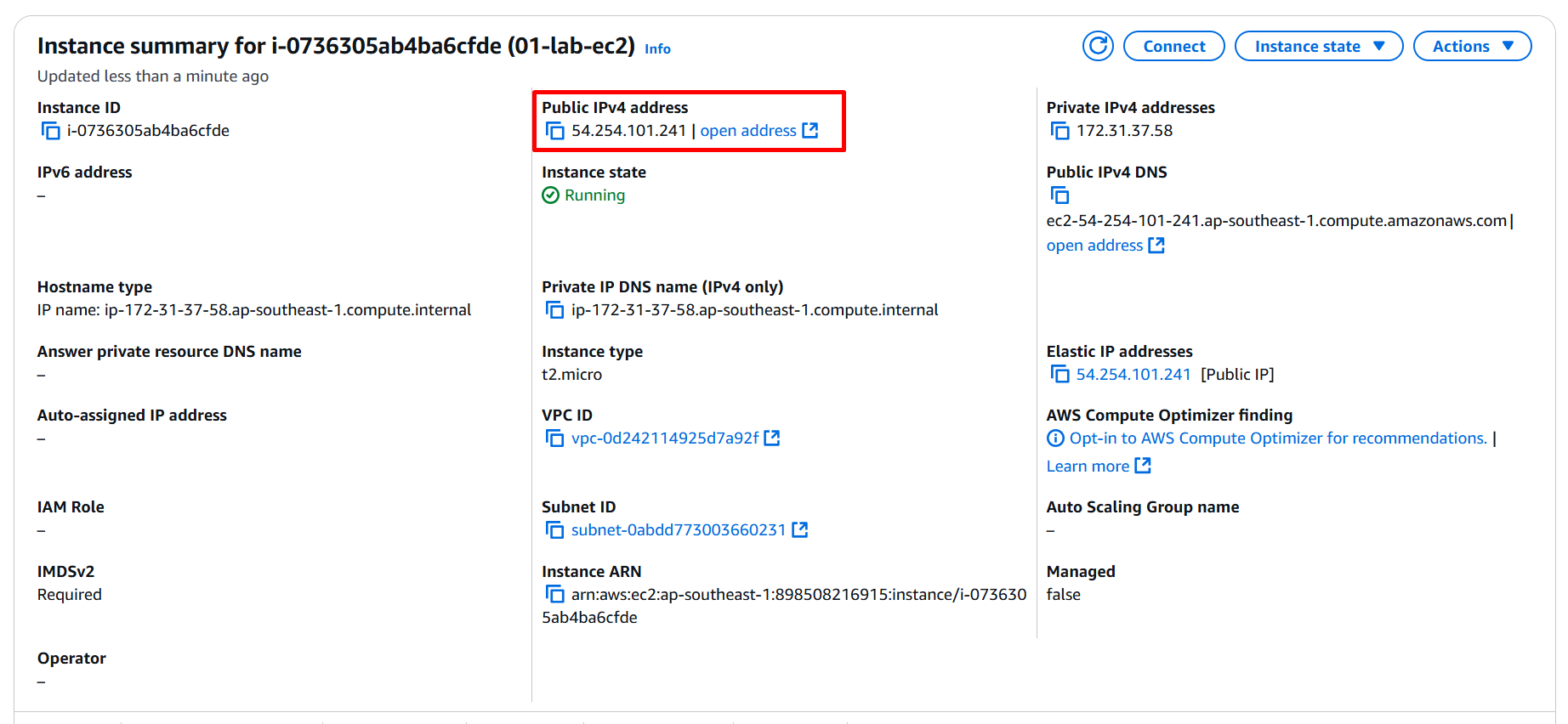Viewport: 1568px width, 724px height.
Task: Open Learn more about Compute Optimizer
Action: 1098,467
